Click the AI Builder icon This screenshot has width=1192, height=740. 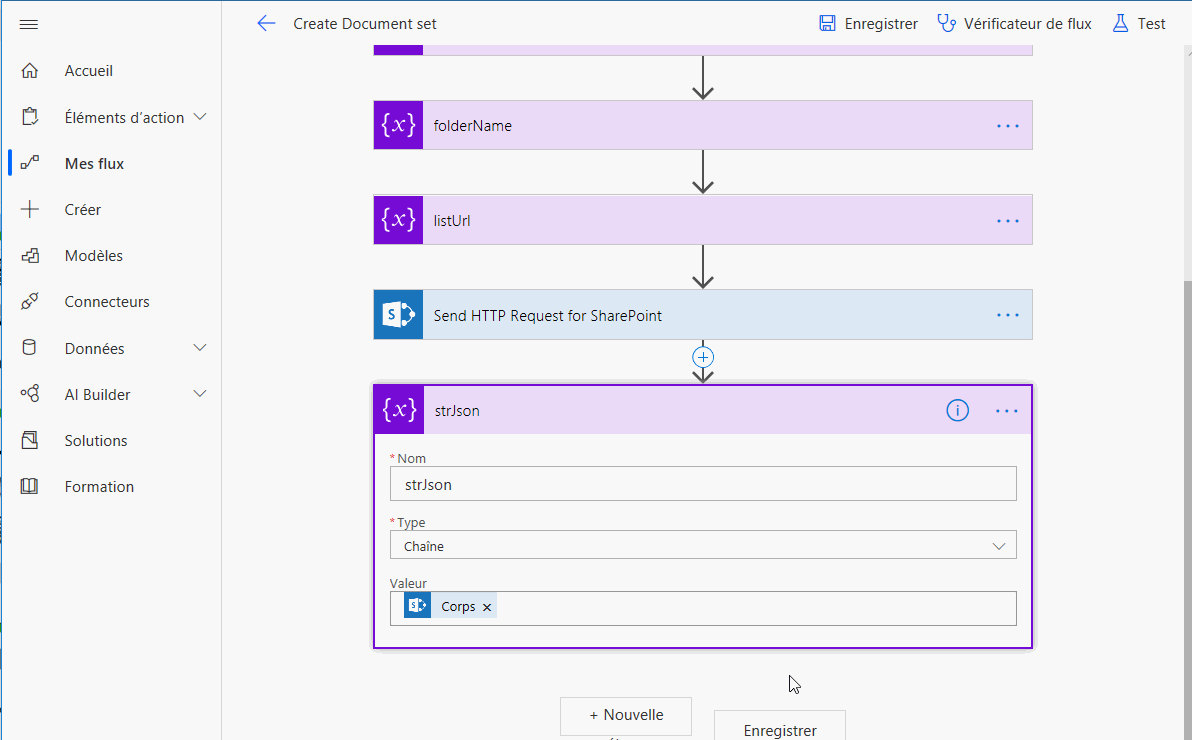coord(30,394)
